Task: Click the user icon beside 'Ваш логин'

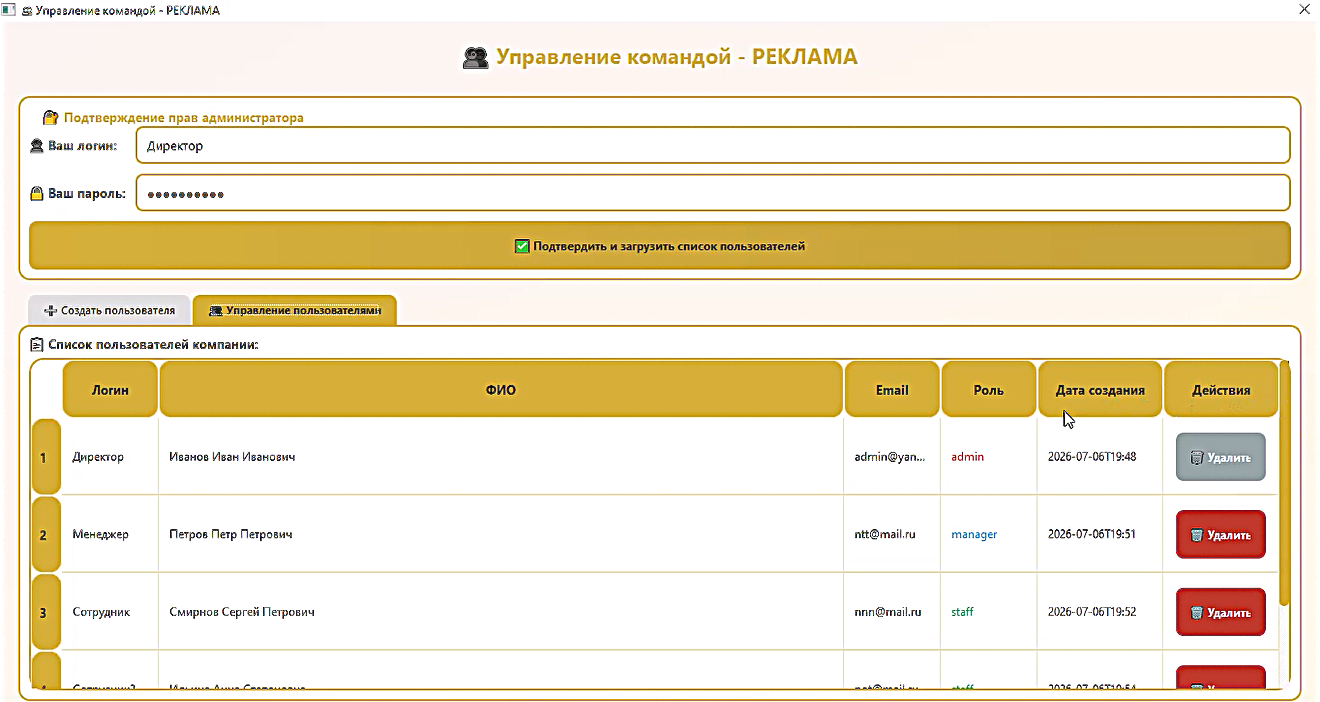Action: click(38, 146)
